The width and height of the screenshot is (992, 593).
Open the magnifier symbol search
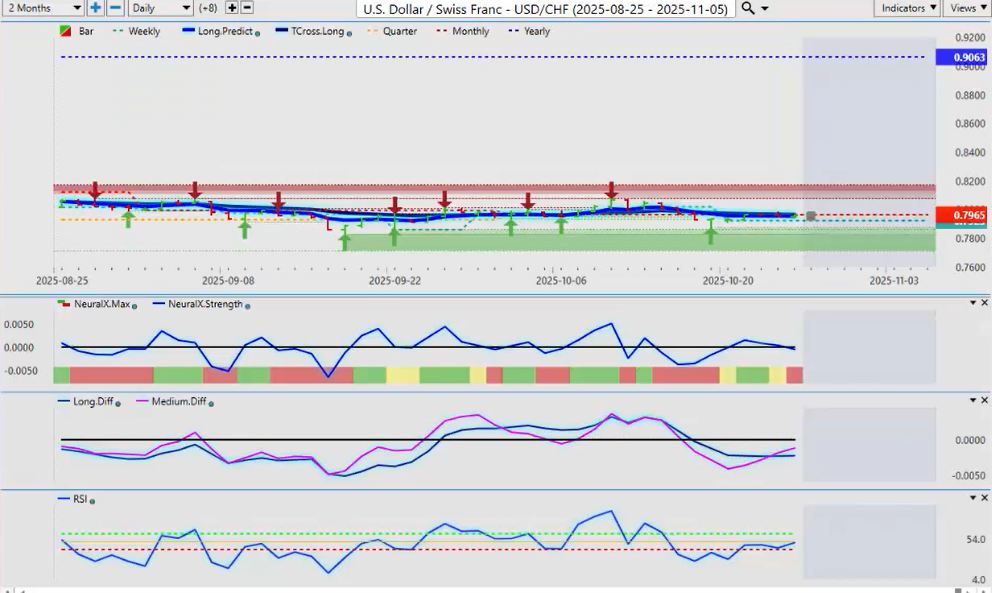click(748, 8)
